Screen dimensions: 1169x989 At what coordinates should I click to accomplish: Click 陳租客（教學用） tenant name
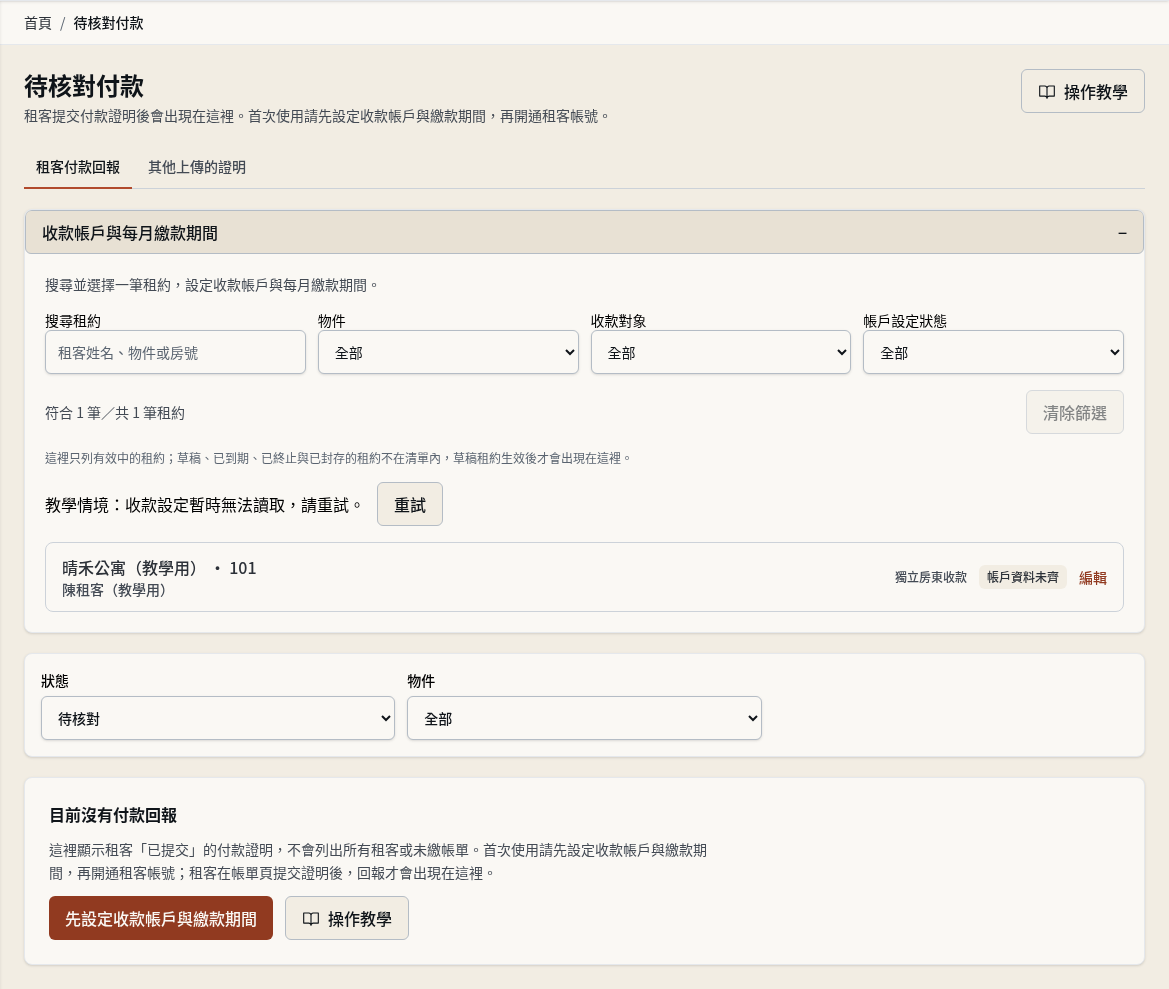[x=114, y=590]
